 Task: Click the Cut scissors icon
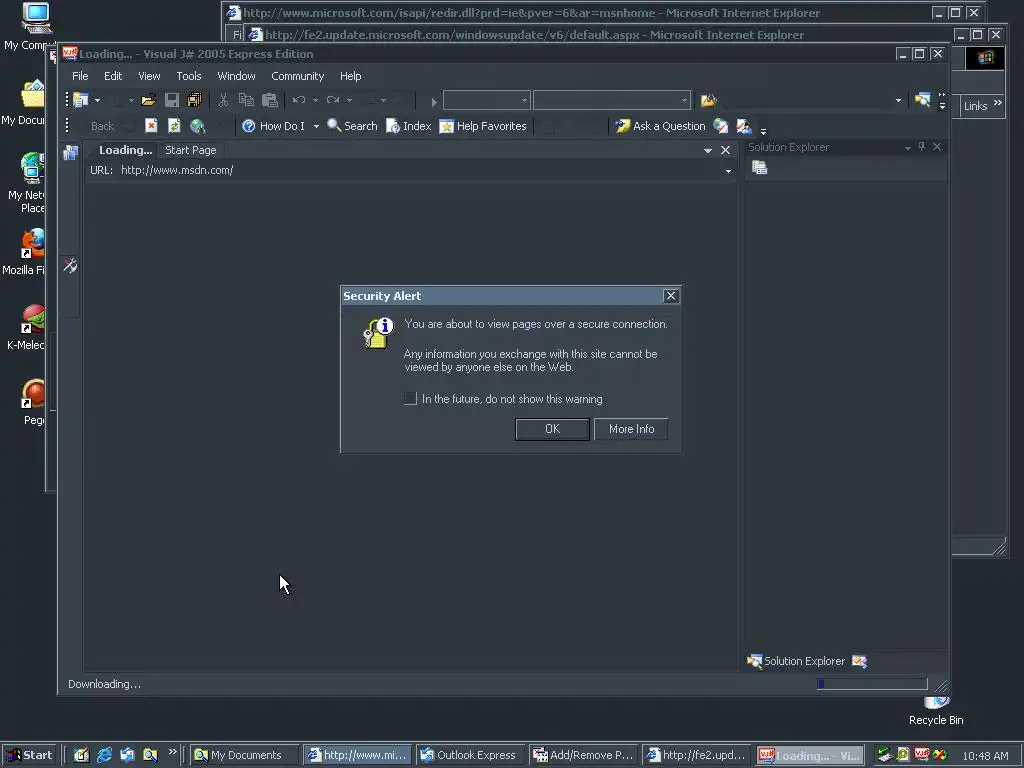(223, 100)
